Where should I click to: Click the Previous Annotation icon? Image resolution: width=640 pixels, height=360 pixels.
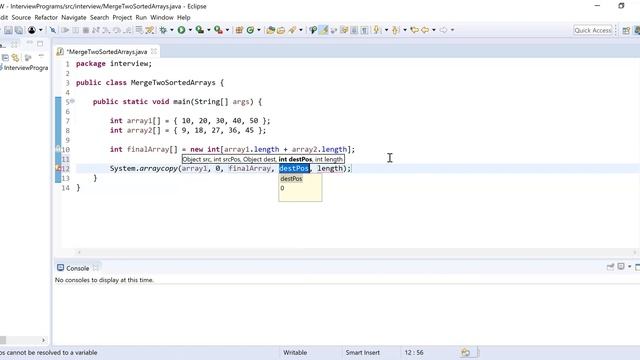coord(395,30)
